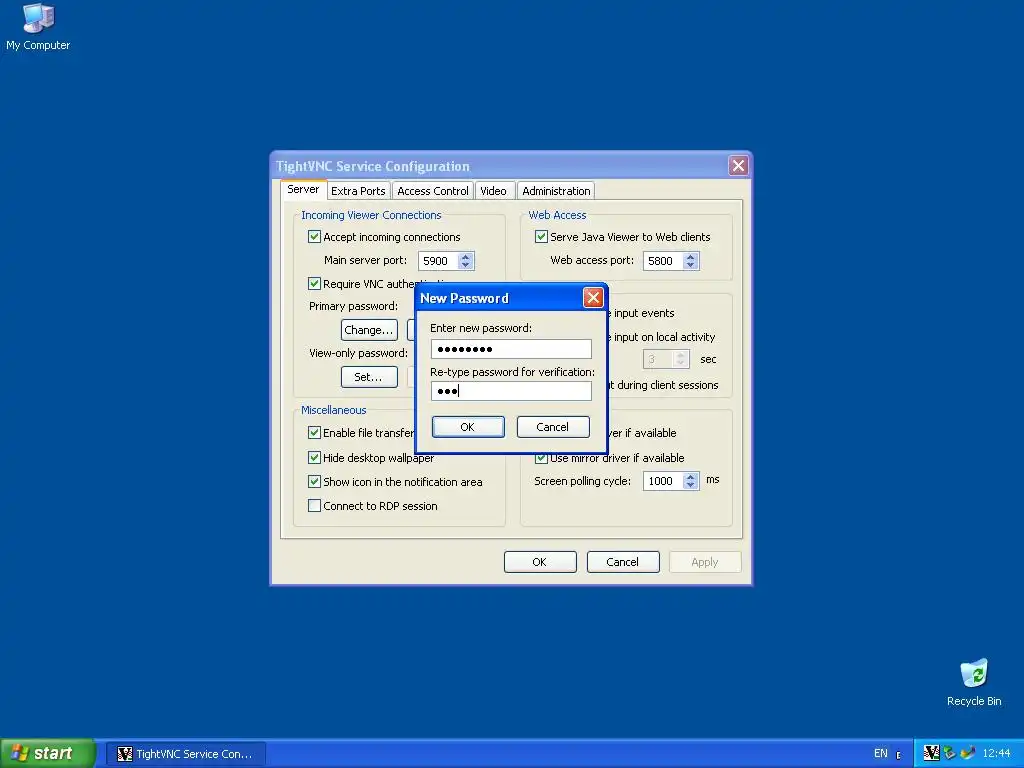
Task: Confirm with OK in New Password dialog
Action: coord(468,427)
